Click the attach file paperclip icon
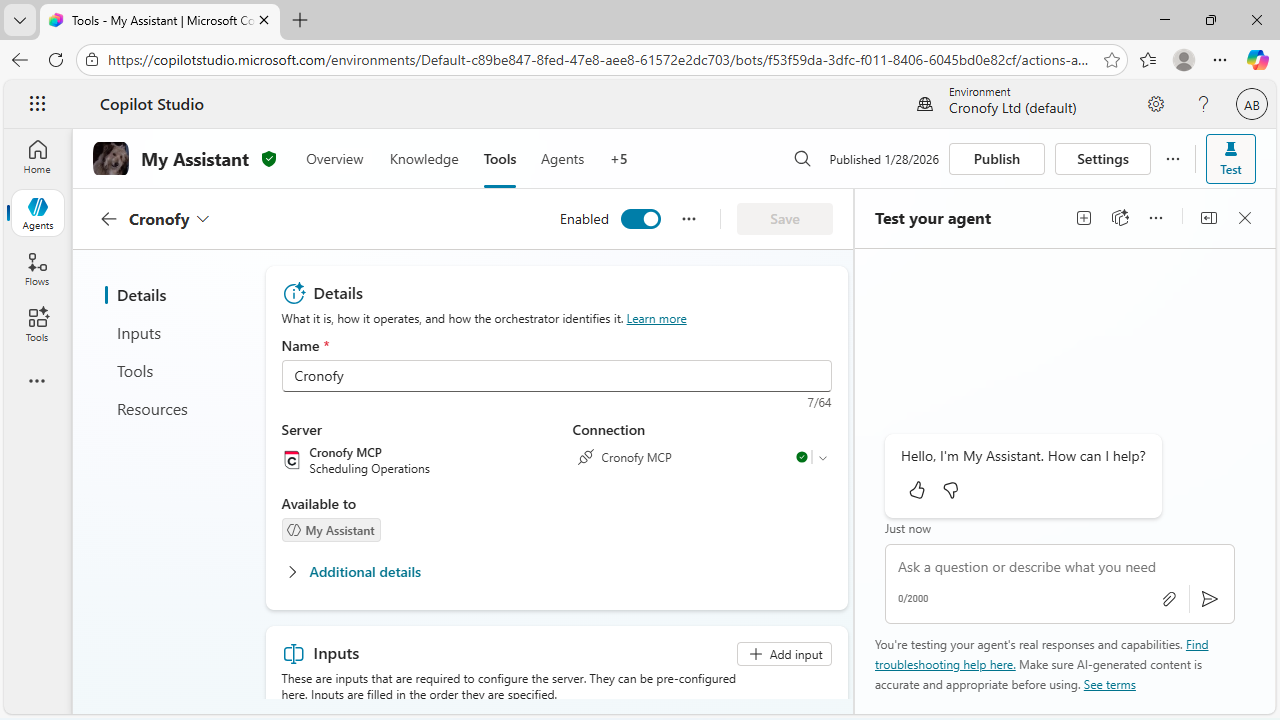 coord(1169,599)
